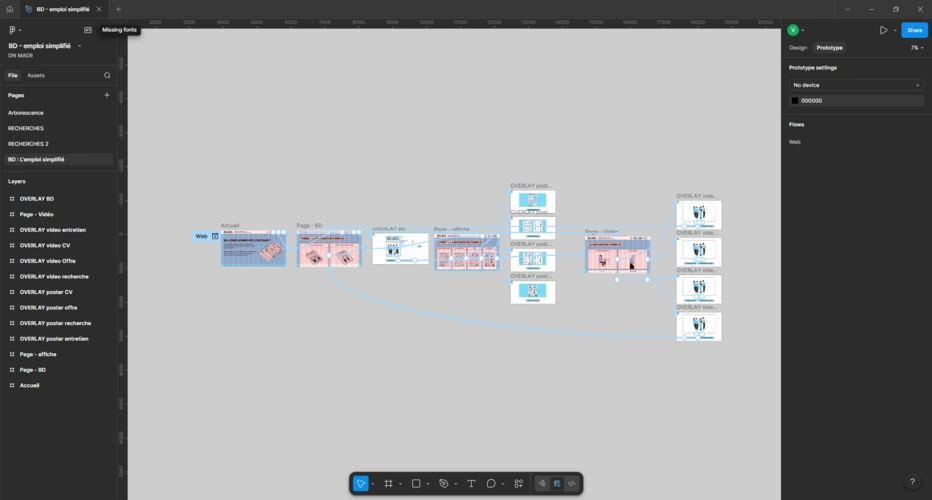The image size is (932, 500).
Task: Switch to the Assets tab
Action: 36,75
